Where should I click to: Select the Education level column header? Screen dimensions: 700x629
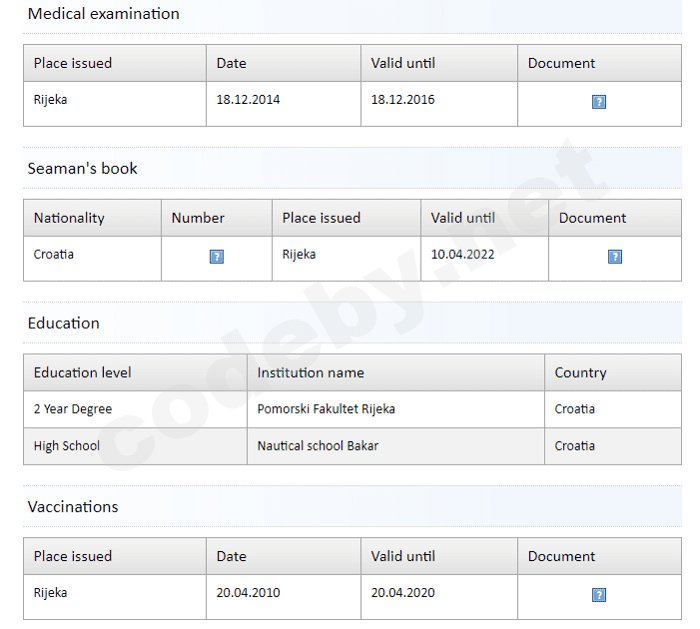(83, 373)
